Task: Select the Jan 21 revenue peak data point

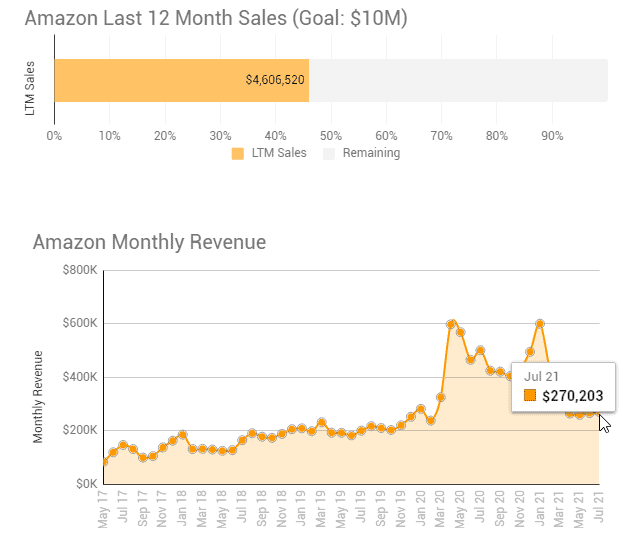Action: 540,323
